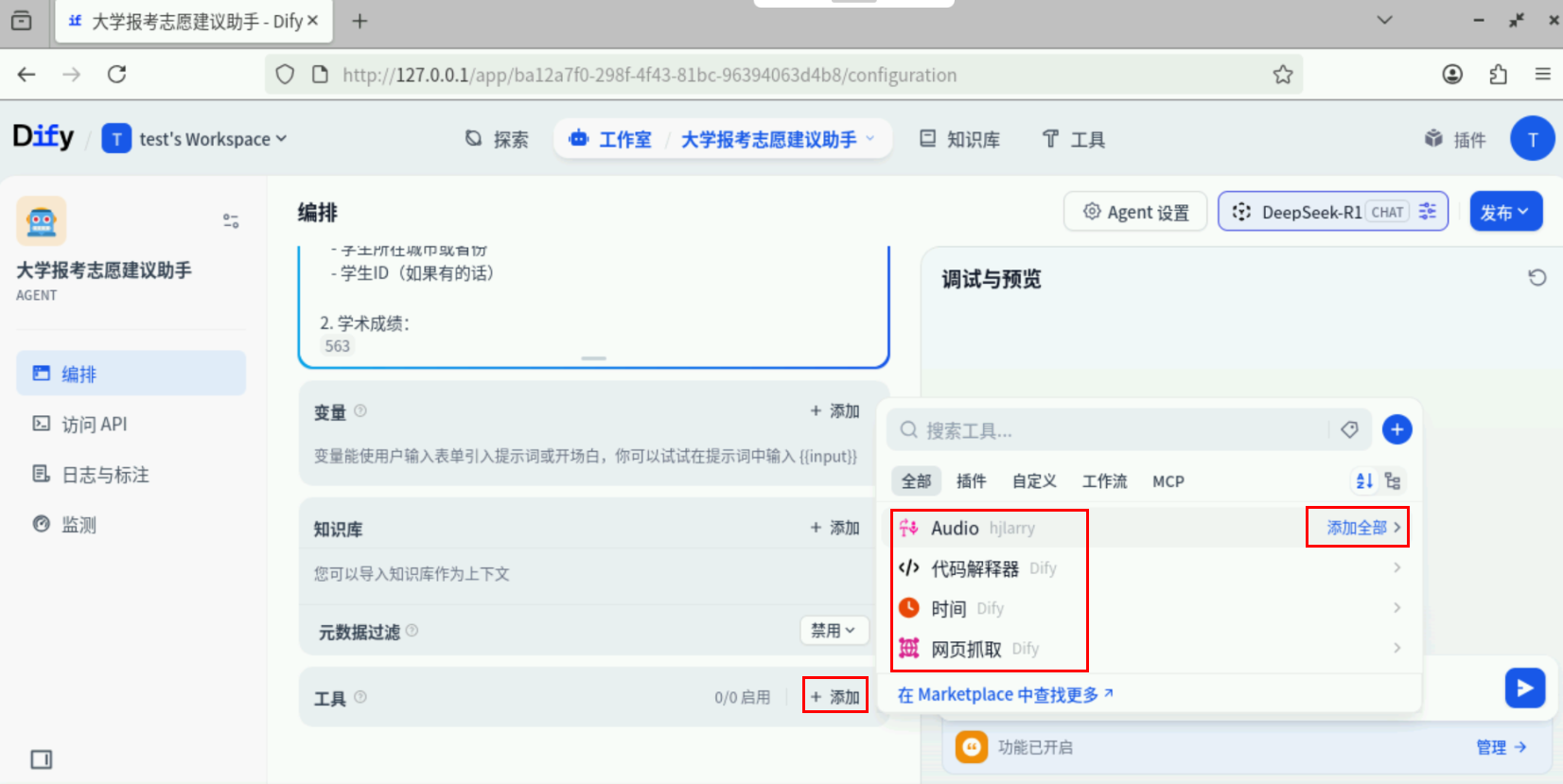Click the 变量 help icon

click(x=360, y=410)
